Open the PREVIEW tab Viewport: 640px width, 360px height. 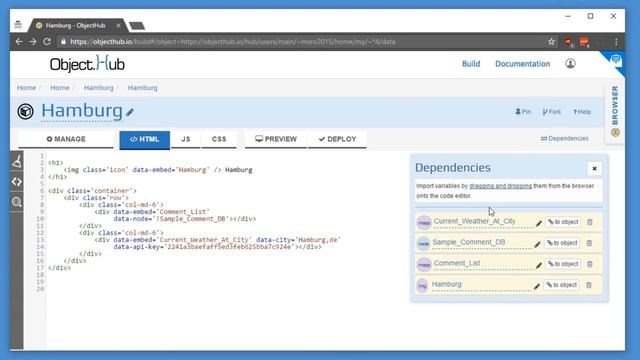(276, 139)
